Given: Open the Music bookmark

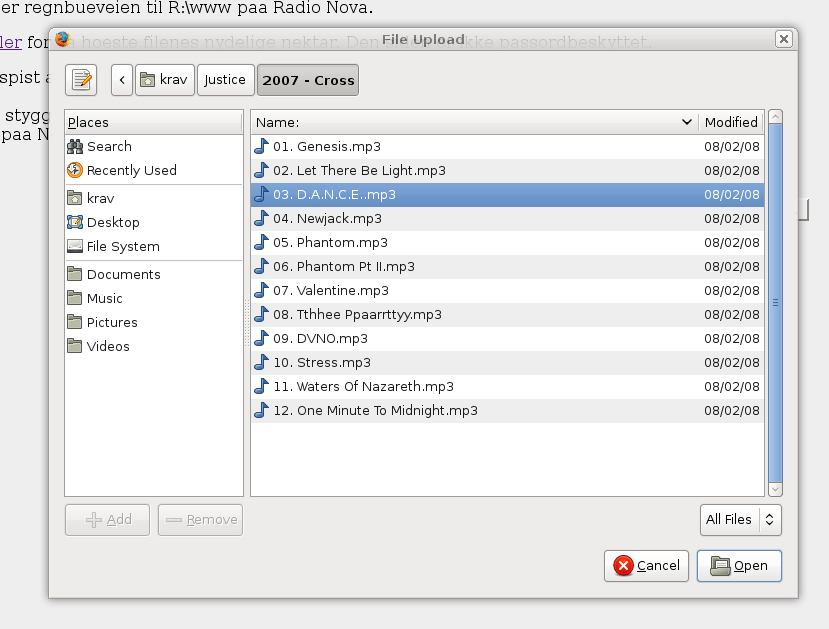Looking at the screenshot, I should point(154,298).
